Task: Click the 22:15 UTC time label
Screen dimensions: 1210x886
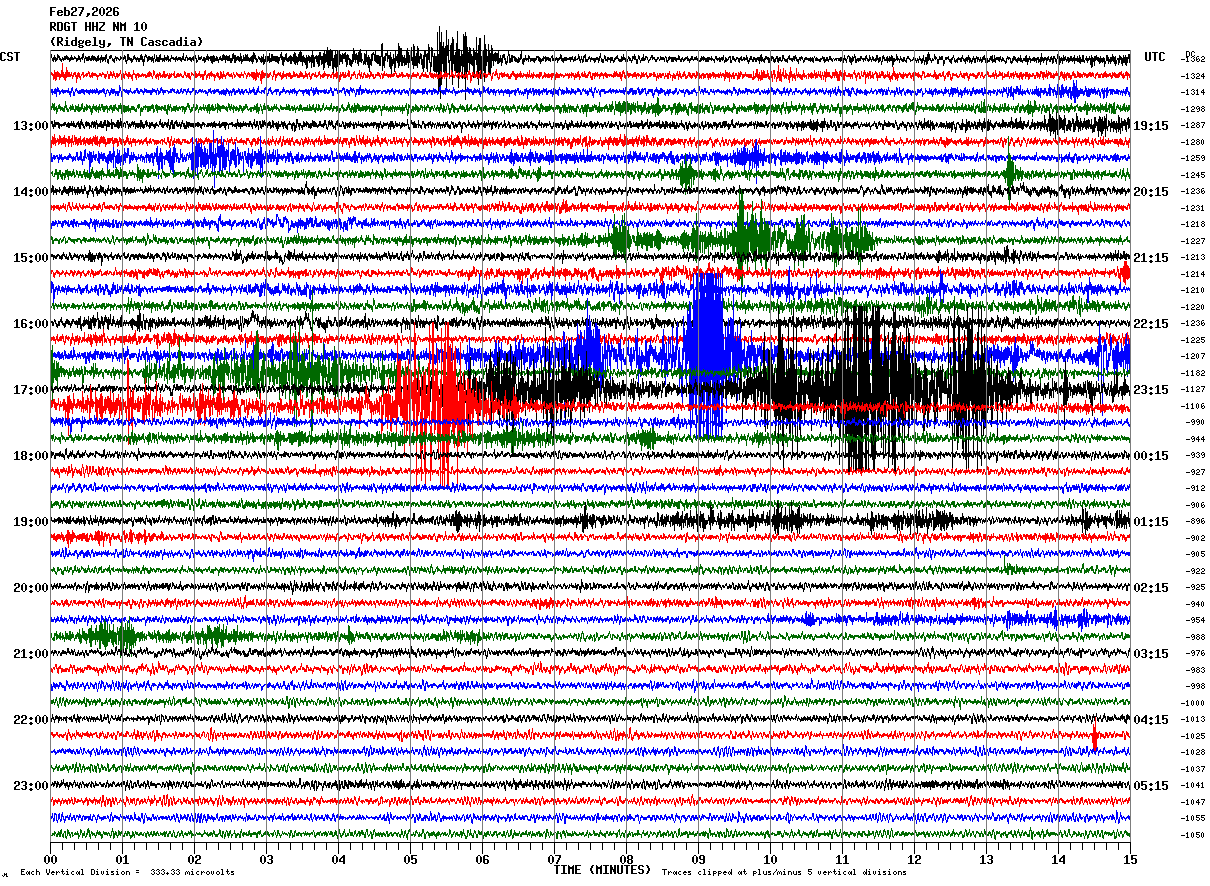Action: 1151,324
